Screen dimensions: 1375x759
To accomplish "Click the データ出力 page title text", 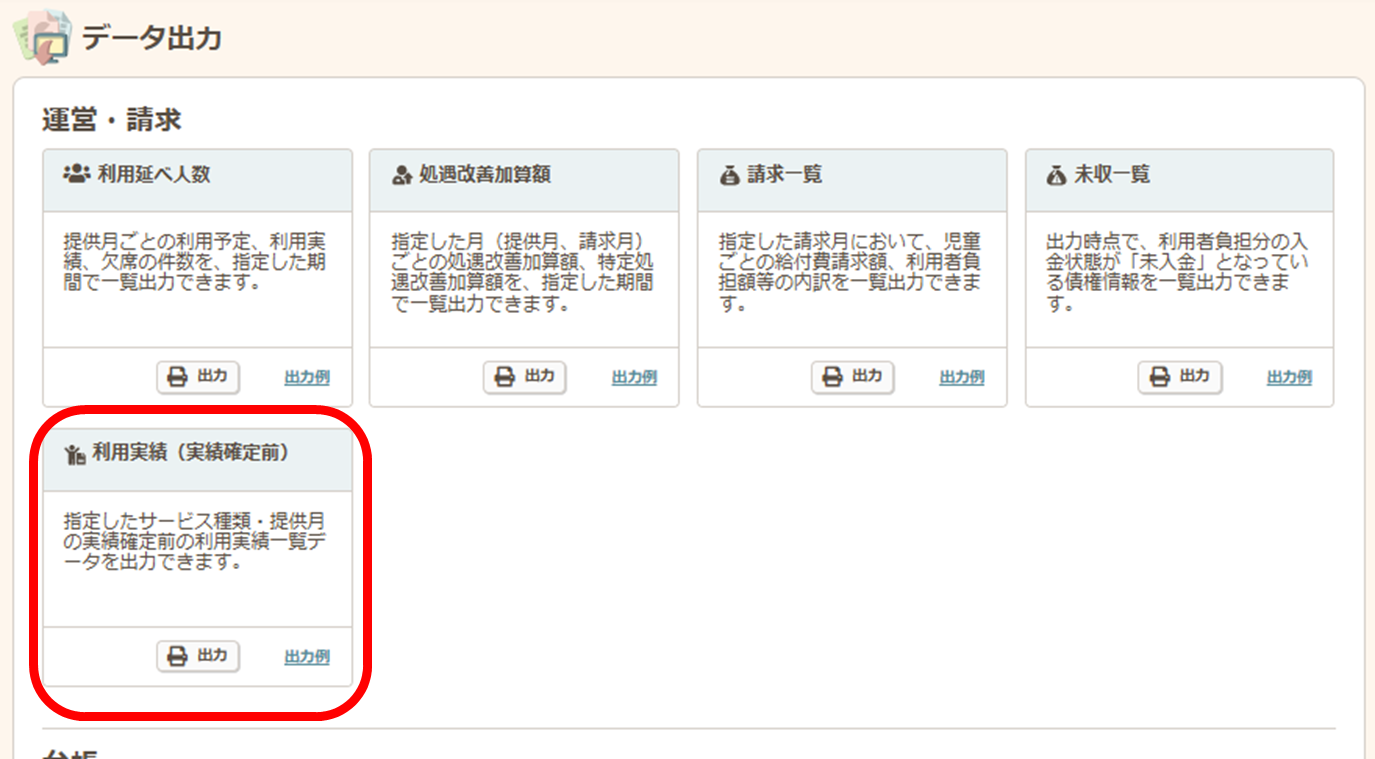I will pos(151,38).
